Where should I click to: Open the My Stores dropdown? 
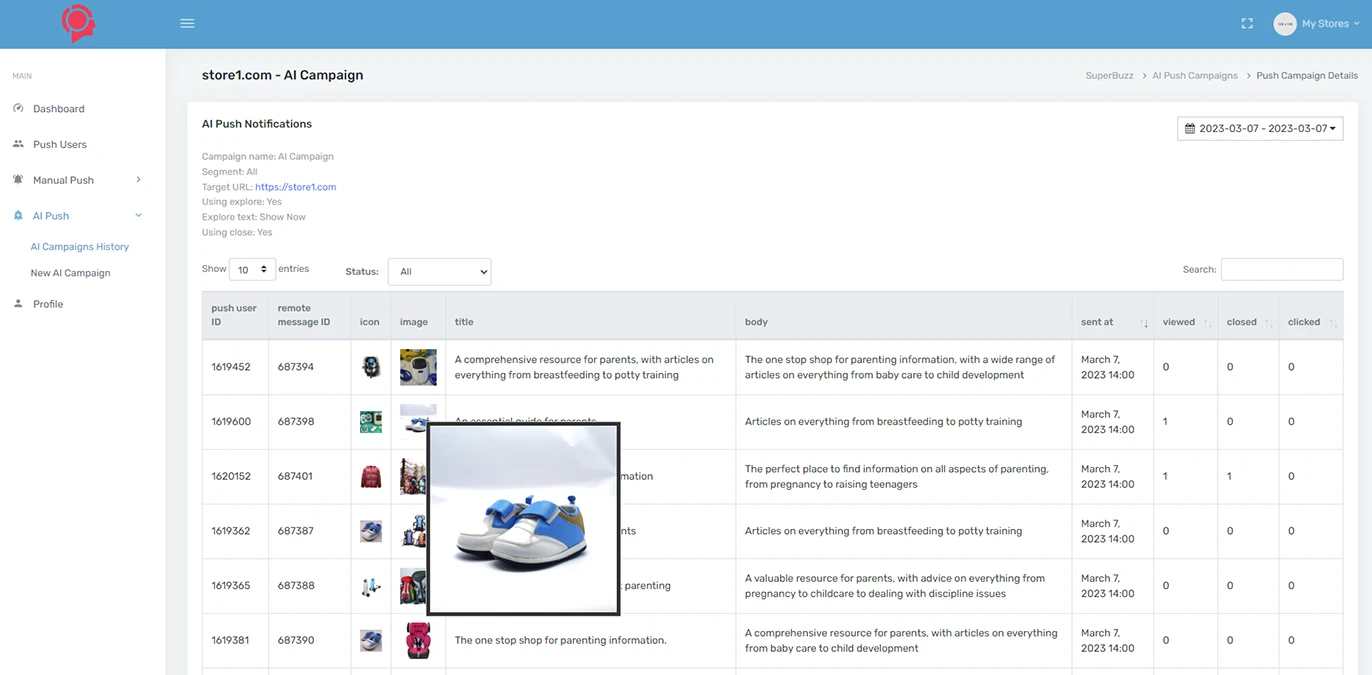click(x=1330, y=24)
